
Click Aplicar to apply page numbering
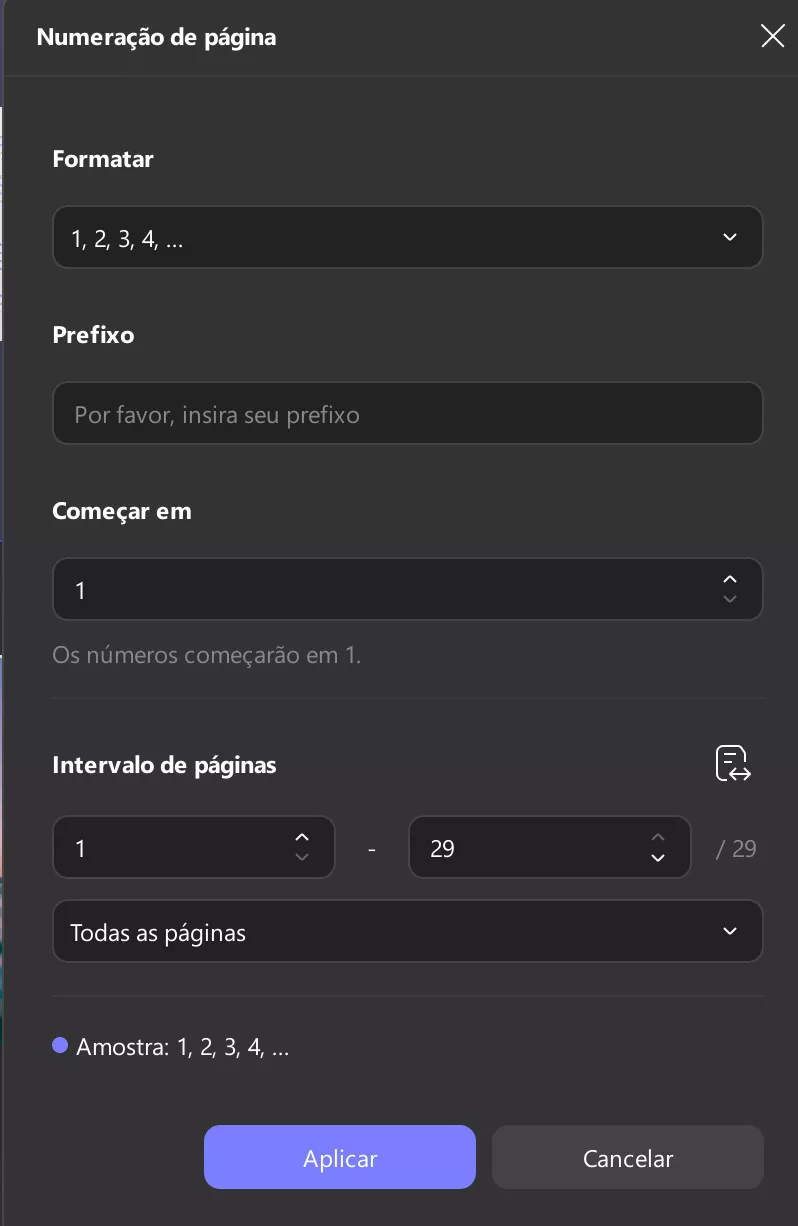tap(340, 1157)
